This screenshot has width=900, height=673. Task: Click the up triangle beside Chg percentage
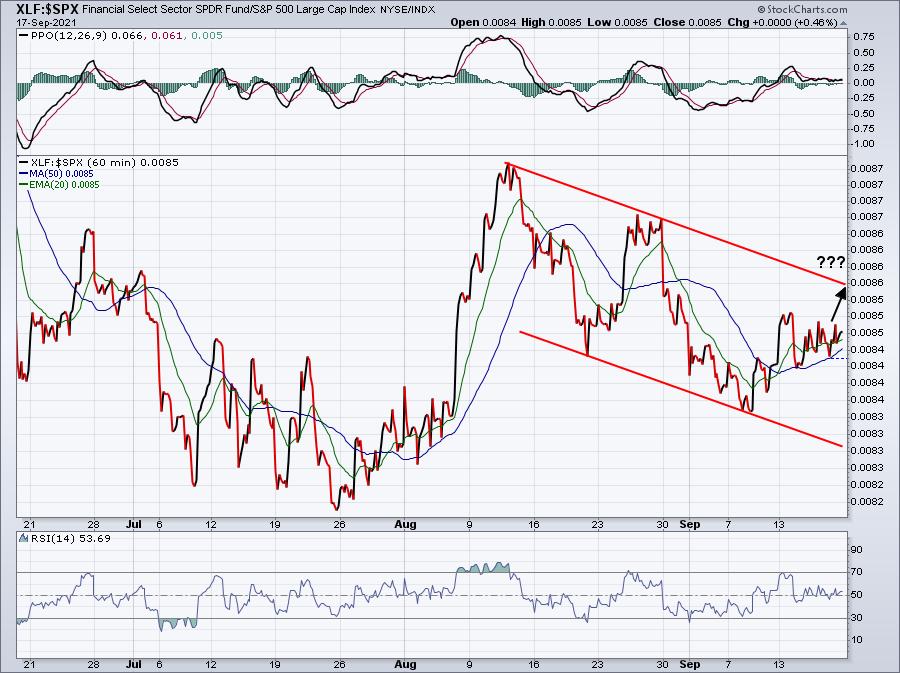coord(842,22)
